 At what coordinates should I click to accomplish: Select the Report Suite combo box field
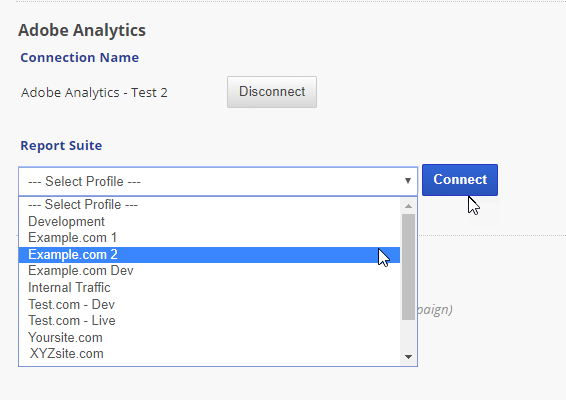click(218, 181)
